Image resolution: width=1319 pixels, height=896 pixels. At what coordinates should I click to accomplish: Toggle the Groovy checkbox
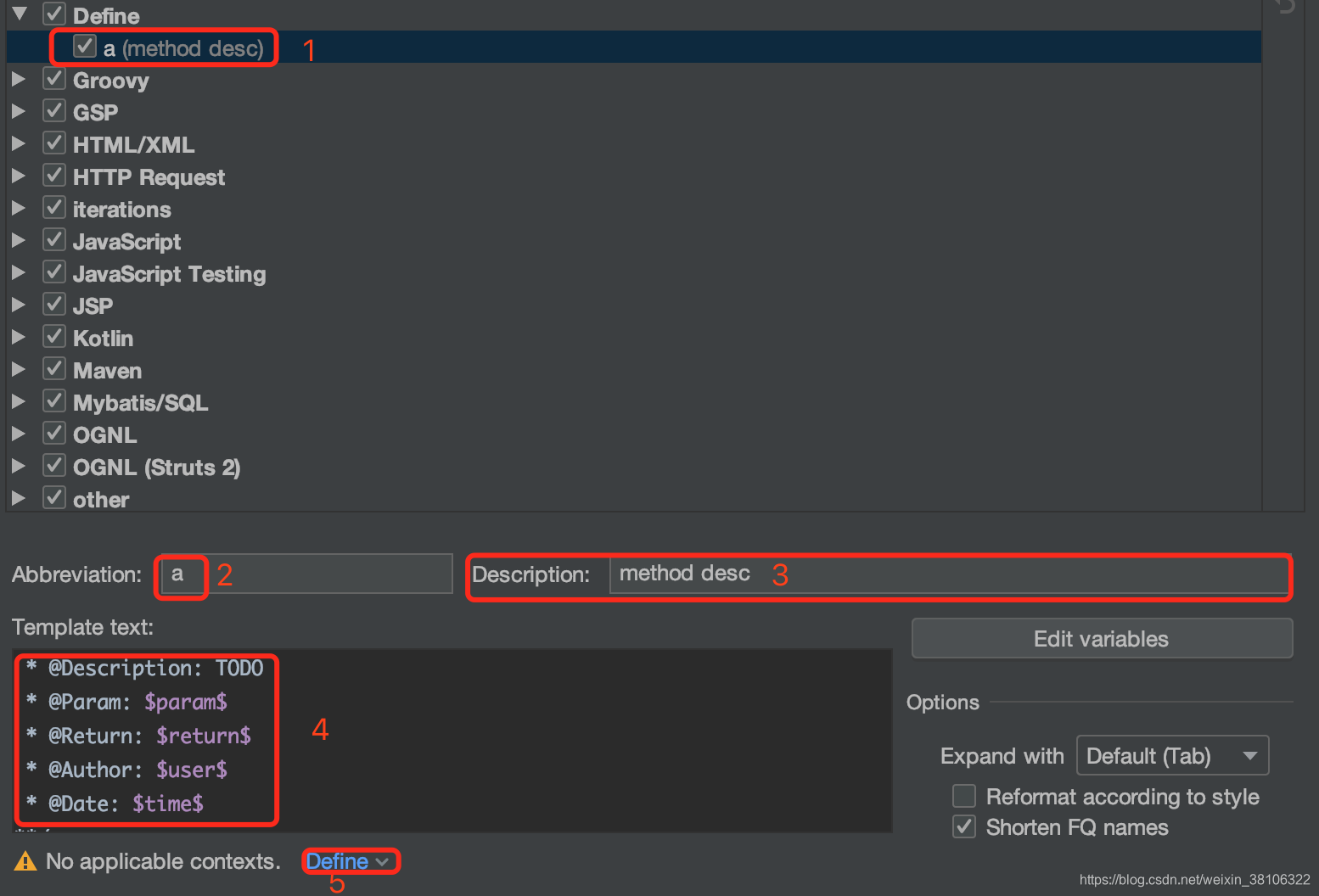[54, 79]
